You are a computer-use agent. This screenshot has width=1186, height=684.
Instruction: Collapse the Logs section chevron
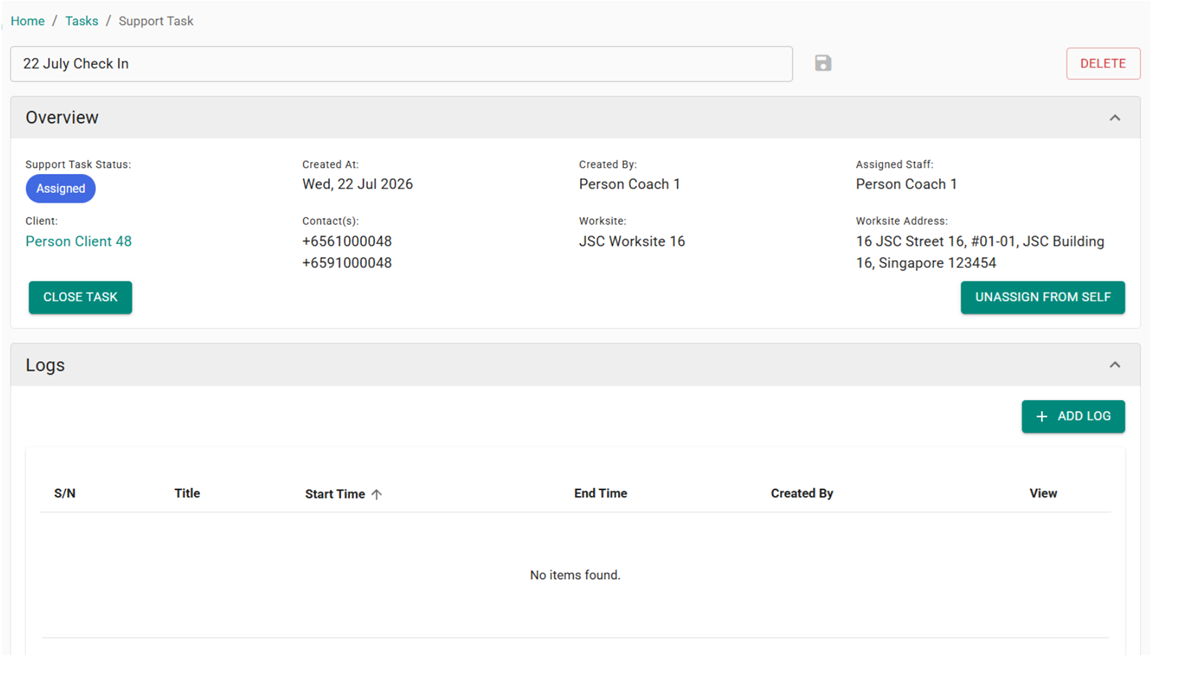click(1115, 365)
